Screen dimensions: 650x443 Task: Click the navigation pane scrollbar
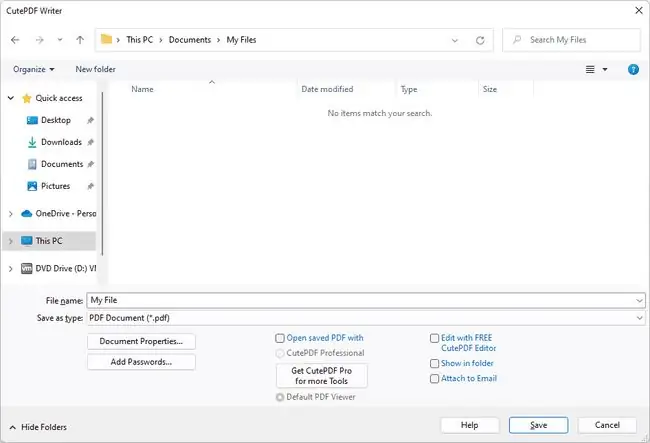(x=102, y=173)
